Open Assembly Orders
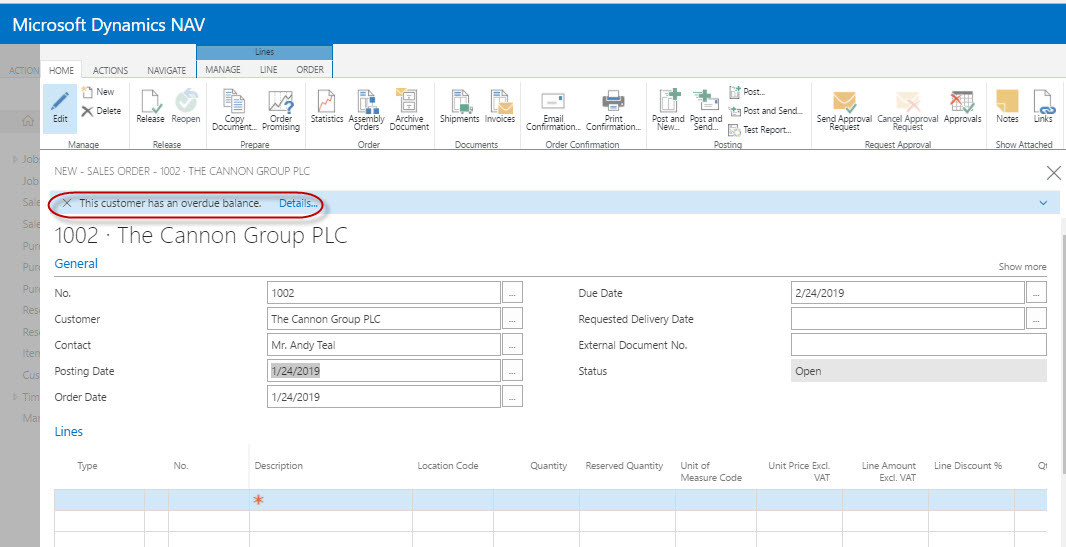The image size is (1066, 547). (367, 111)
